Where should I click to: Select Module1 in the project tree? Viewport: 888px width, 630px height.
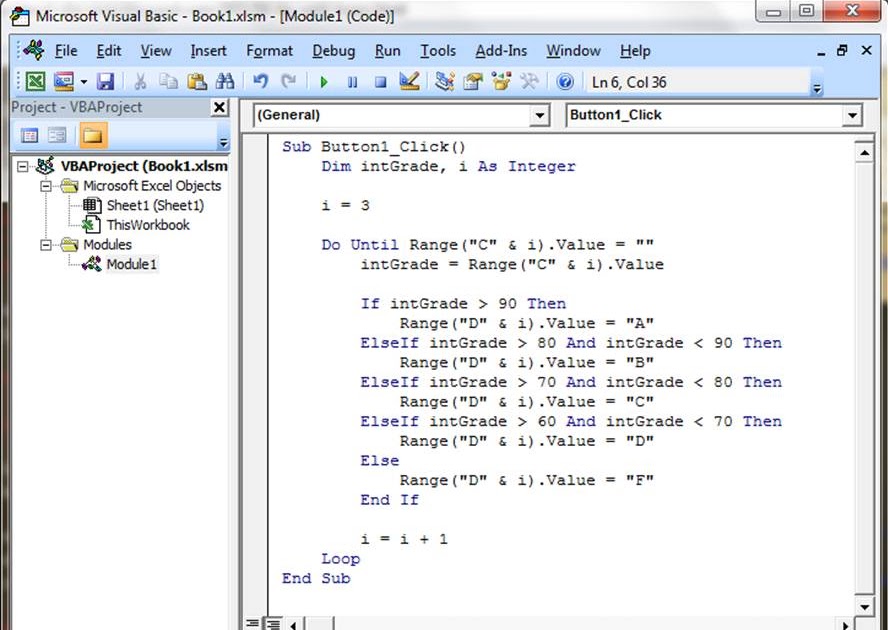click(132, 263)
